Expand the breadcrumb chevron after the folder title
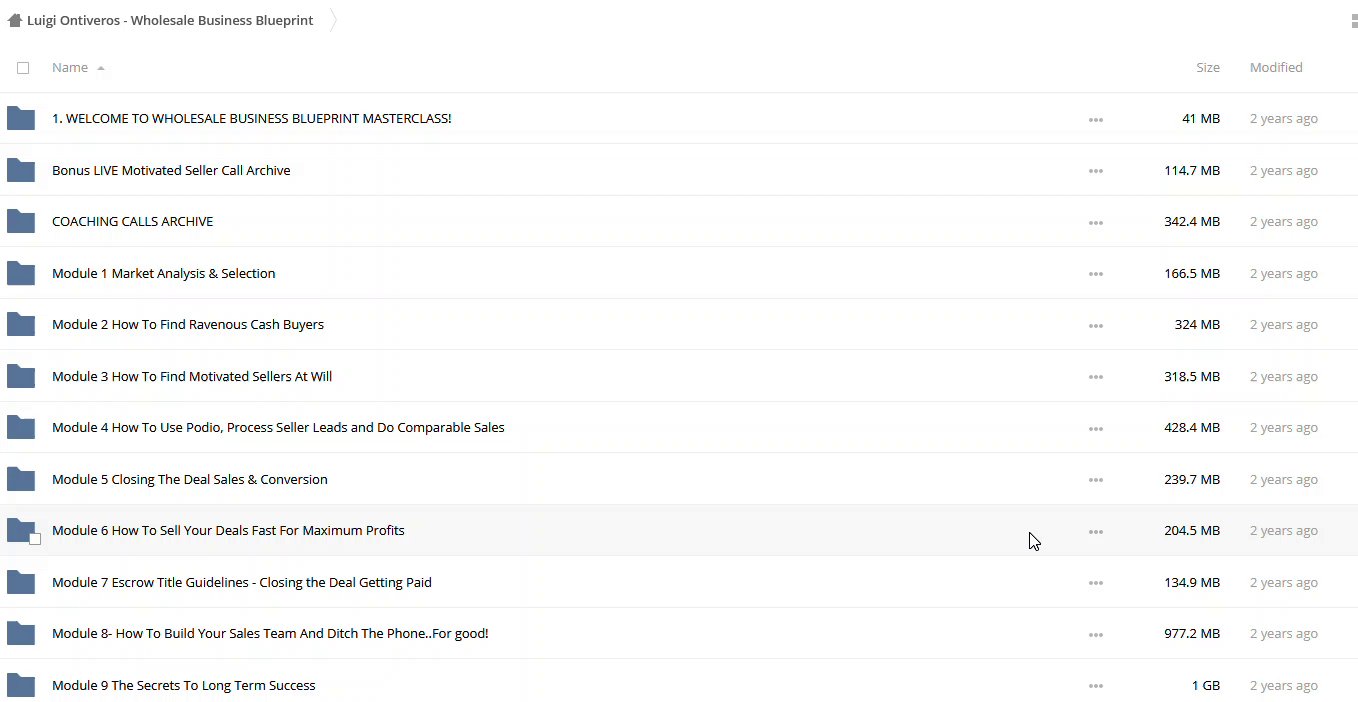Screen dimensions: 1358x702 tap(333, 20)
